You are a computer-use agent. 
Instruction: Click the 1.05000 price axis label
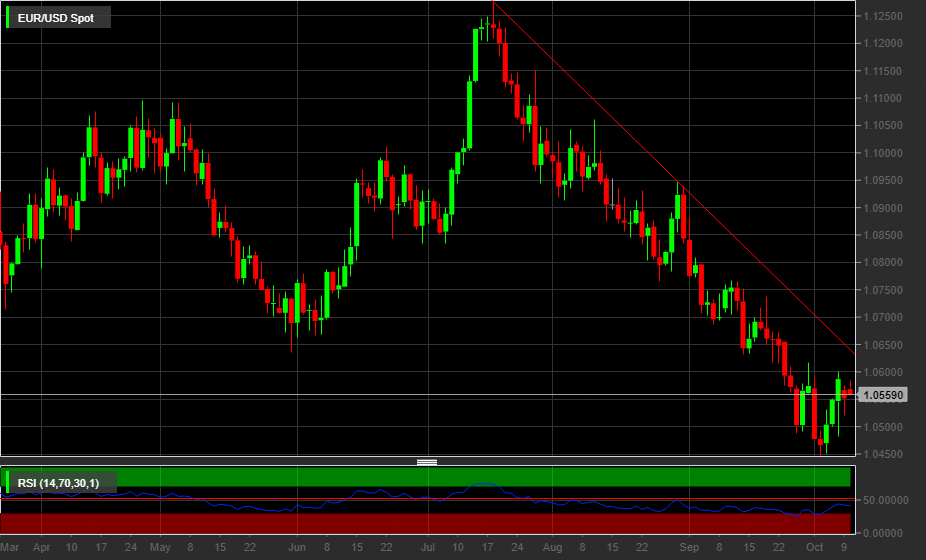coord(883,427)
